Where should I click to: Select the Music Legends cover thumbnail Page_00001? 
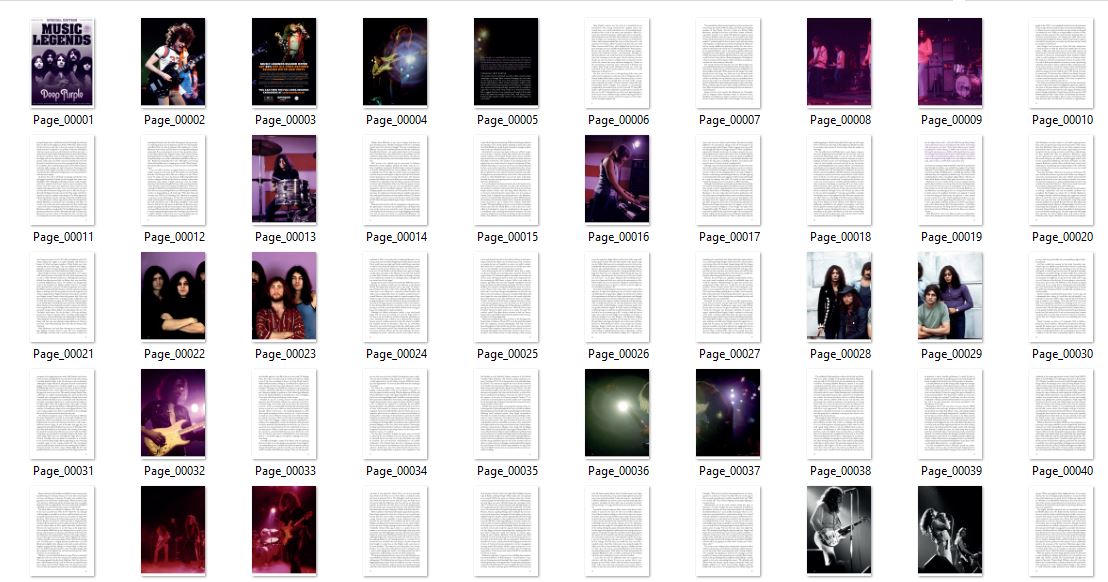point(62,62)
